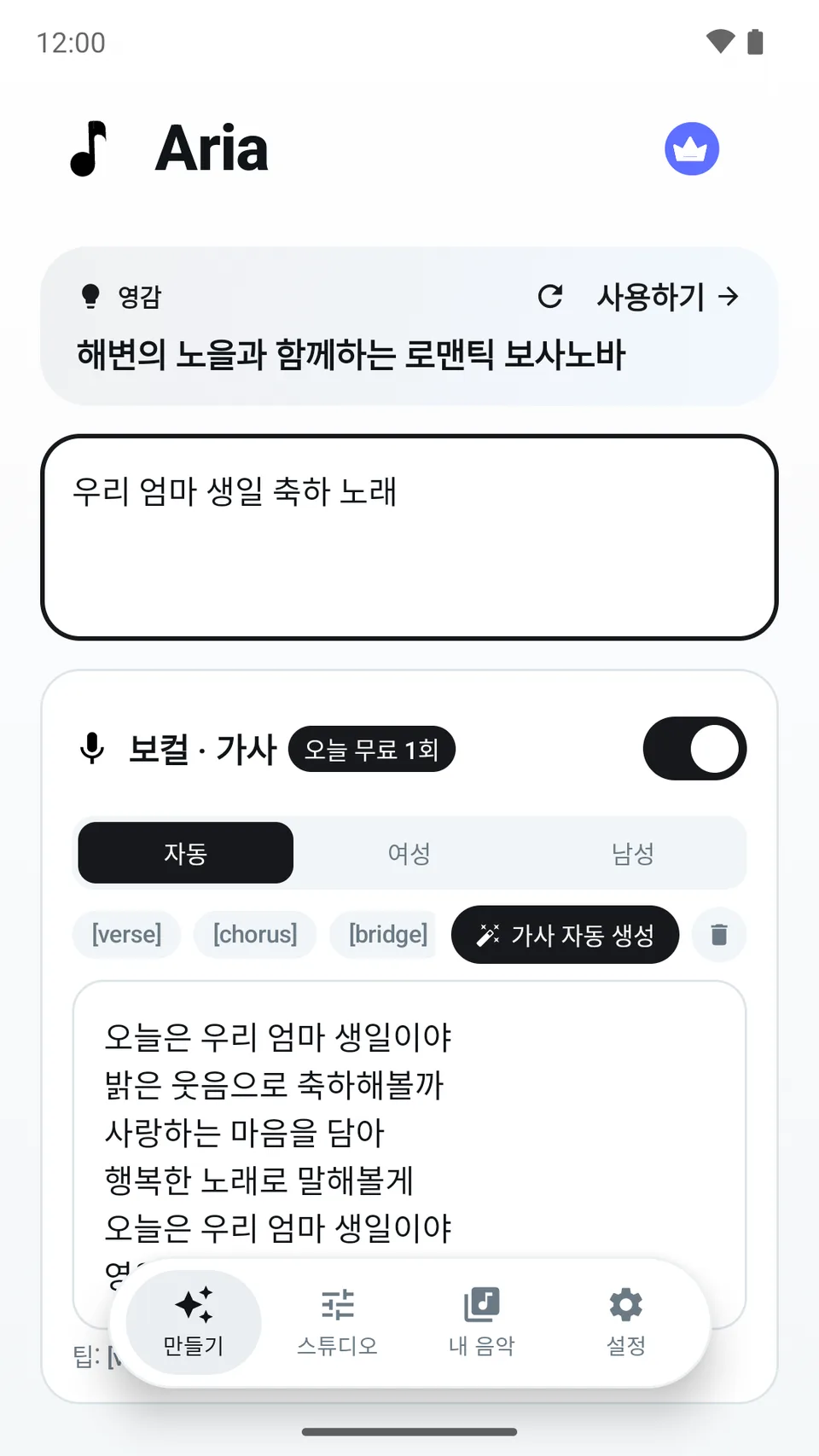The height and width of the screenshot is (1456, 819).
Task: Refresh the inspiration suggestion
Action: (550, 296)
